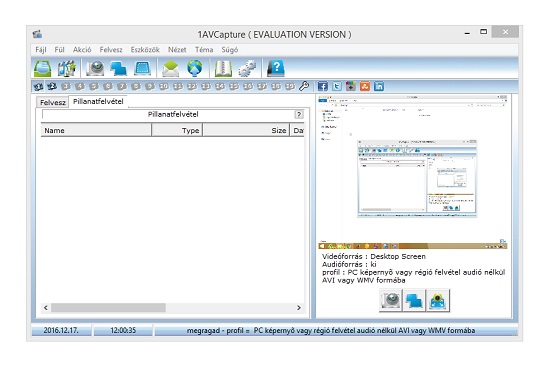Sort list by the Name column header

click(96, 131)
